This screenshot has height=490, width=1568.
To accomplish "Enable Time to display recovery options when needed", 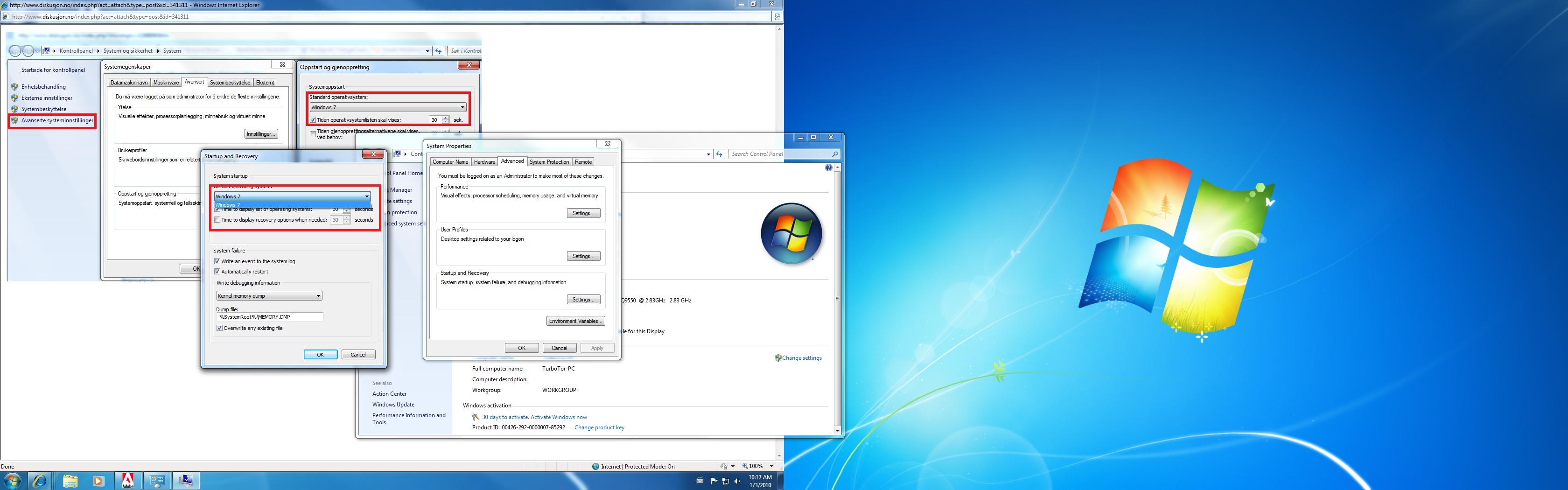I will coord(217,220).
